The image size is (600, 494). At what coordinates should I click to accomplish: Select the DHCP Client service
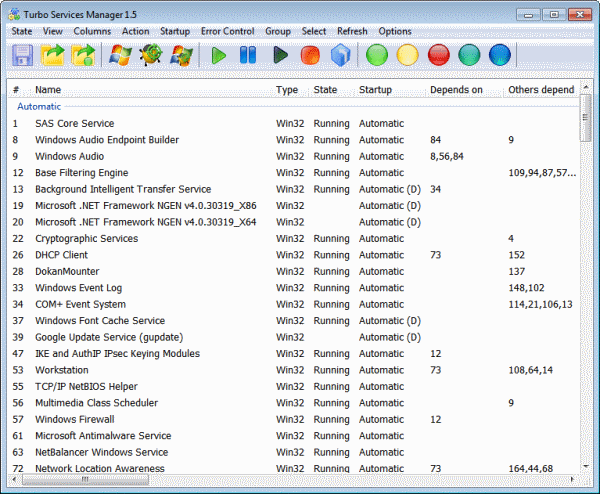pos(293,255)
